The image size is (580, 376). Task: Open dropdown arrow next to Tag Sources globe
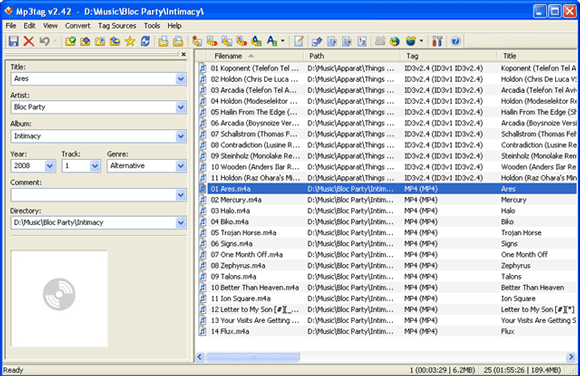pos(421,41)
